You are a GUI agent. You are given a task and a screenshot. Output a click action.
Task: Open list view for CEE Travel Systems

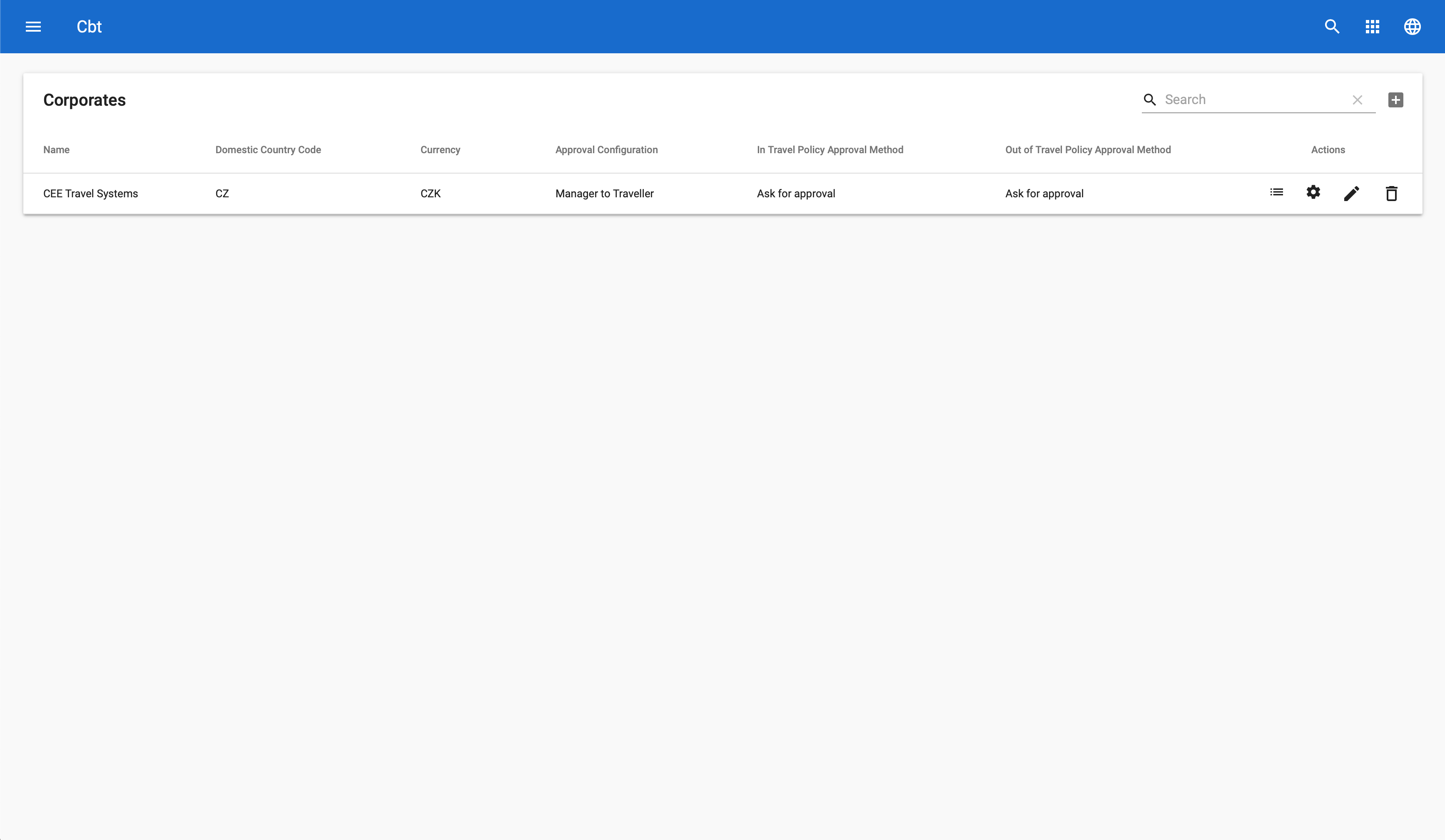(1276, 193)
